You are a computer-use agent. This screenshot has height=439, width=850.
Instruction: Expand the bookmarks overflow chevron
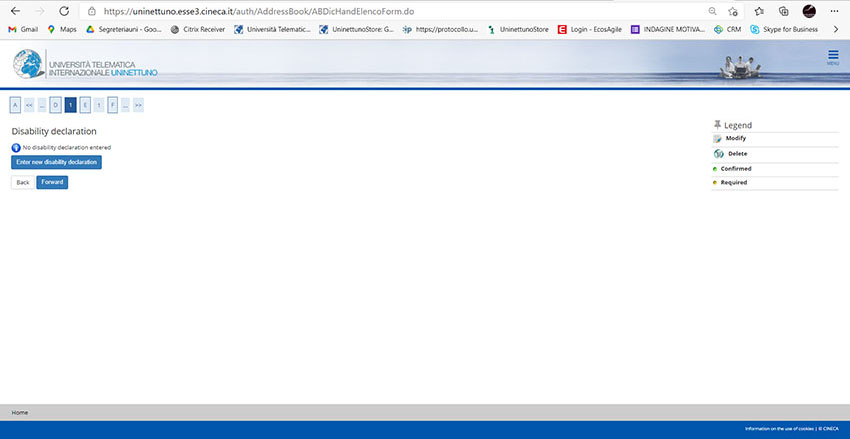click(835, 29)
